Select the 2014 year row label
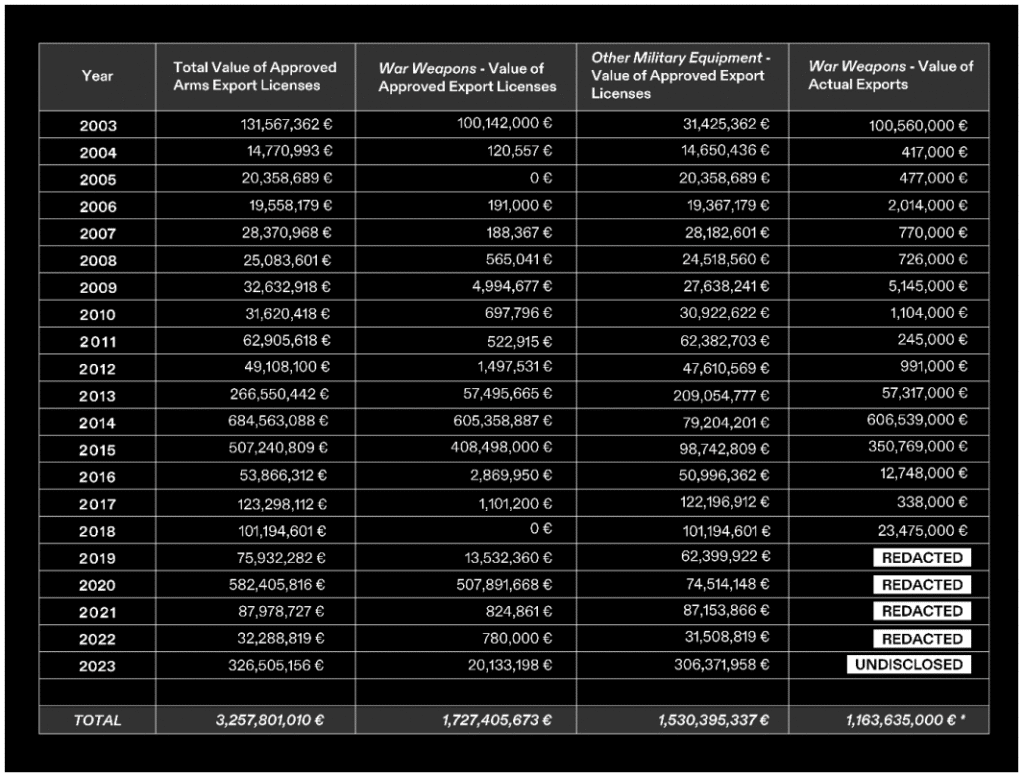Screen dimensions: 1024x778 [x=97, y=423]
